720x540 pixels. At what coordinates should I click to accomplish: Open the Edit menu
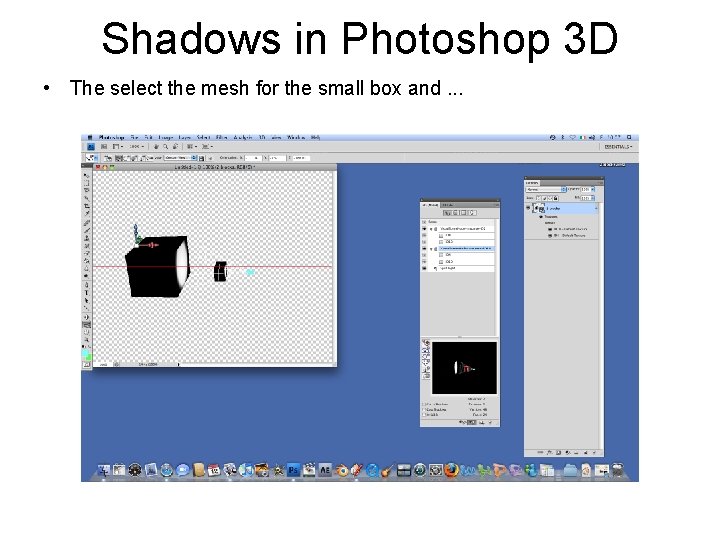[149, 137]
